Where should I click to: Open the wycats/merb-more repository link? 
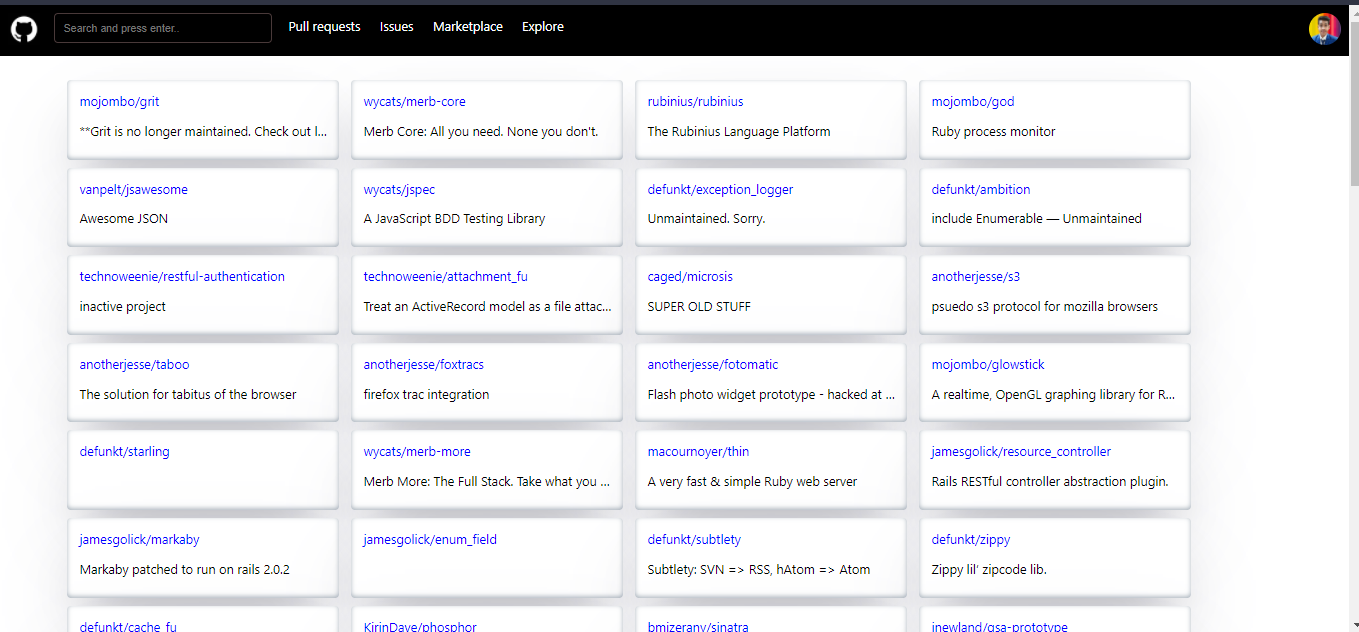tap(417, 452)
